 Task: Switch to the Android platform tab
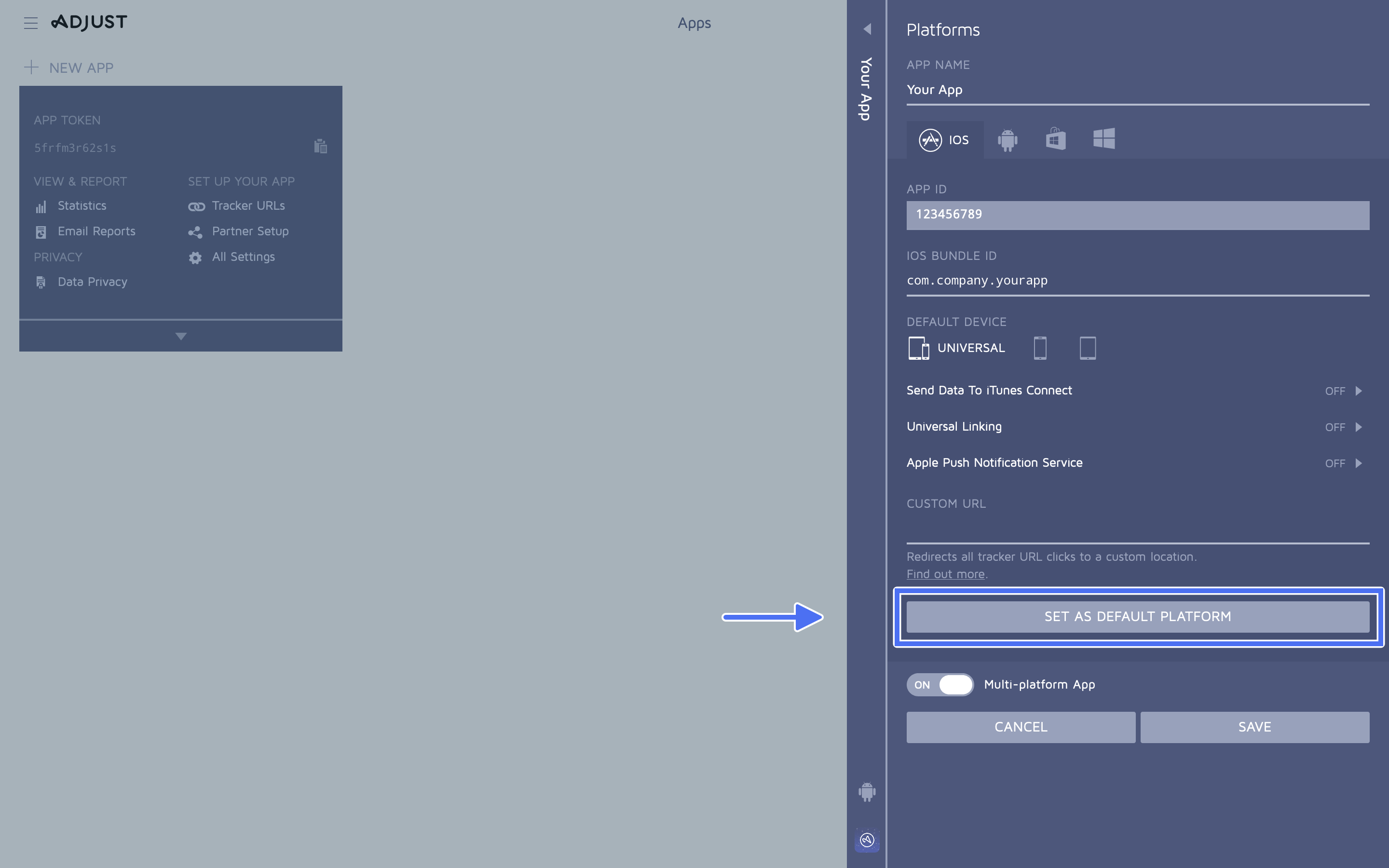1008,138
